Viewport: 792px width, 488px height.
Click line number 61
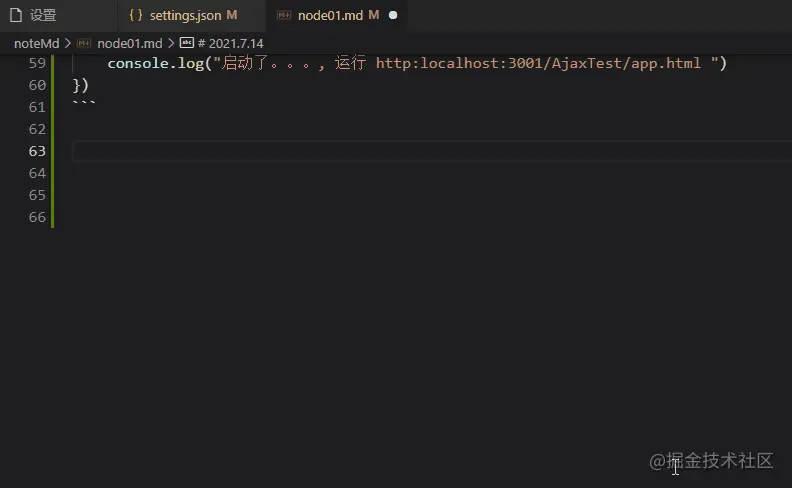click(x=37, y=107)
